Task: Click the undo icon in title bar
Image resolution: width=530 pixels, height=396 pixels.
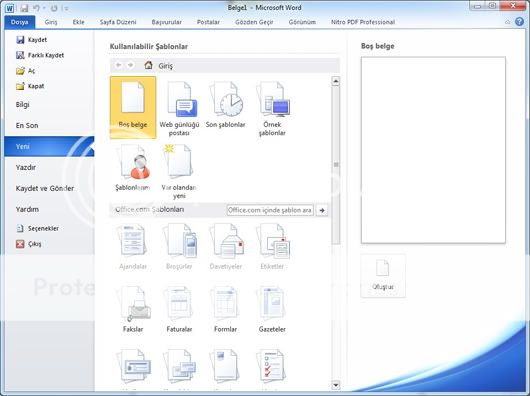Action: point(37,8)
